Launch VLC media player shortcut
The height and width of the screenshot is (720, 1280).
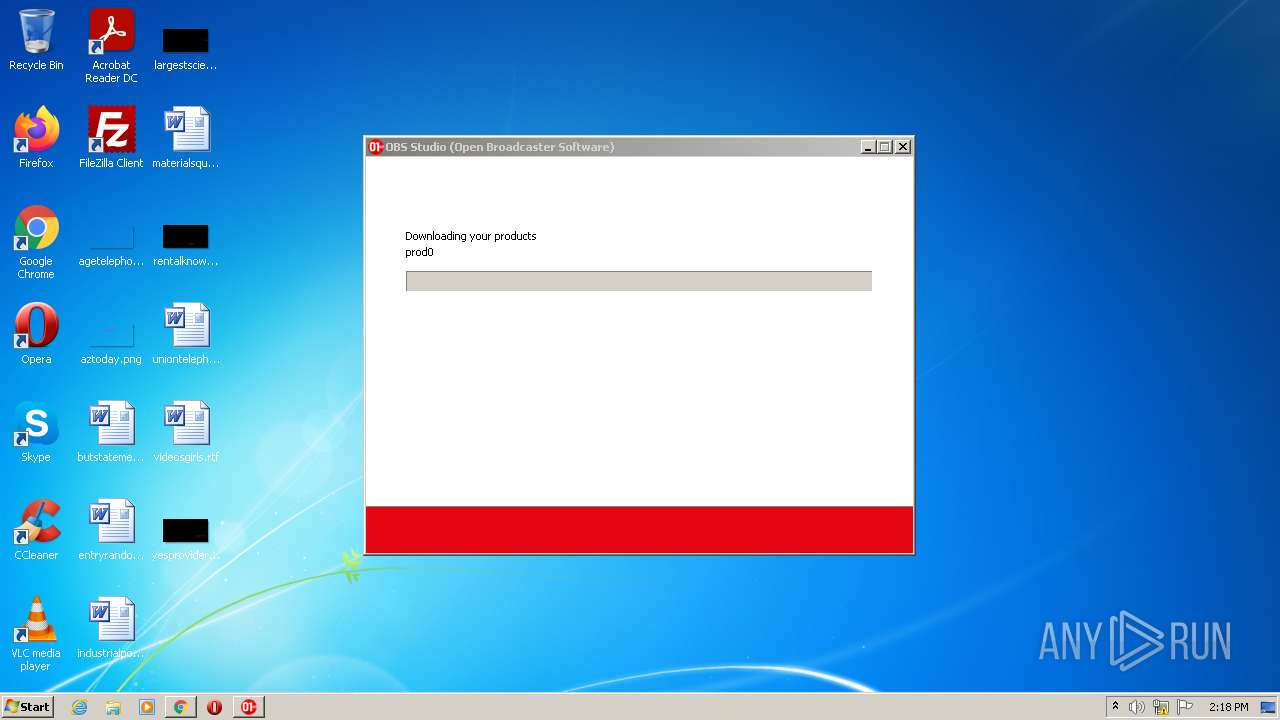pyautogui.click(x=36, y=634)
